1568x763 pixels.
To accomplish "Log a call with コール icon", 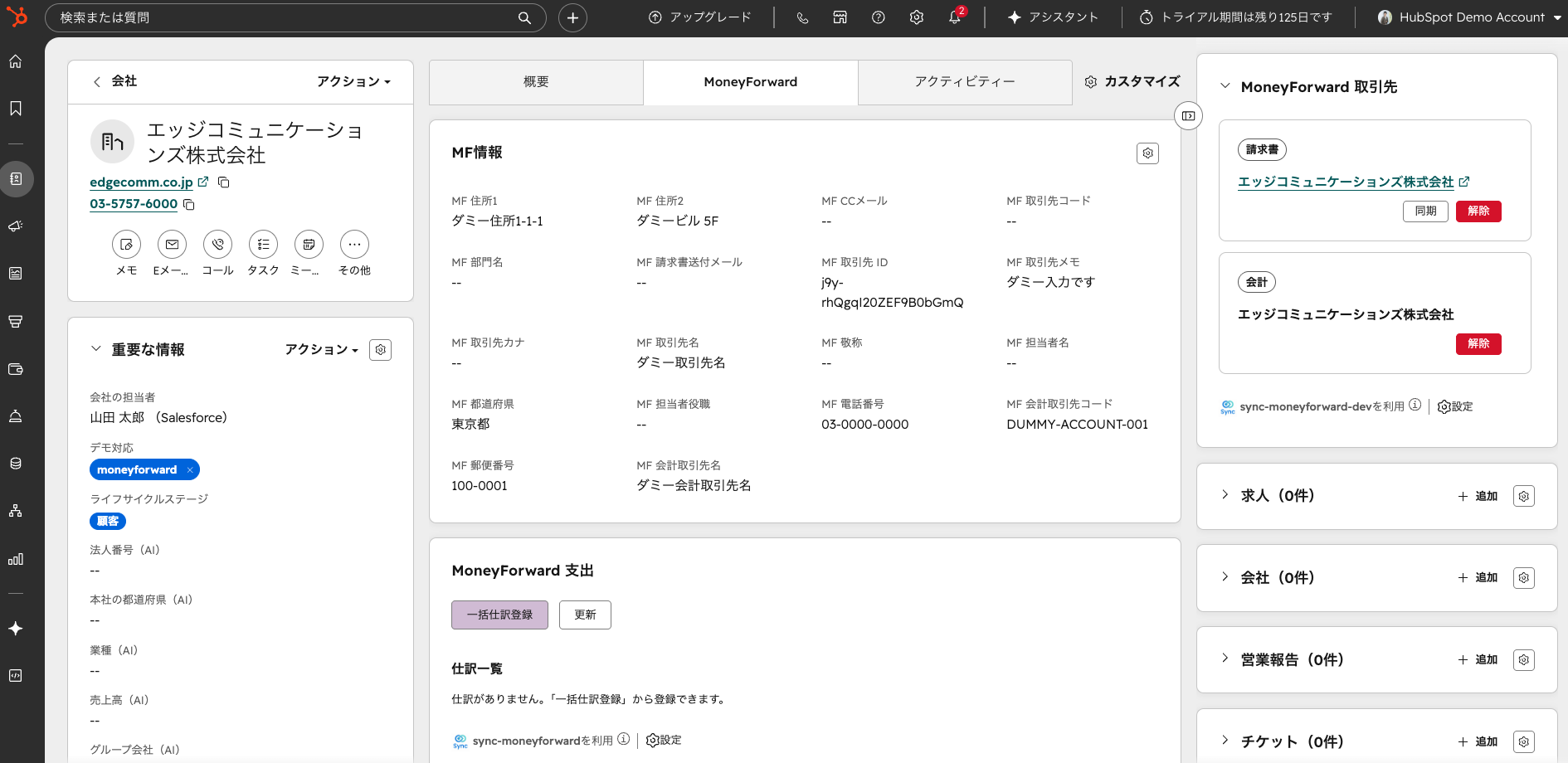I will [x=217, y=245].
